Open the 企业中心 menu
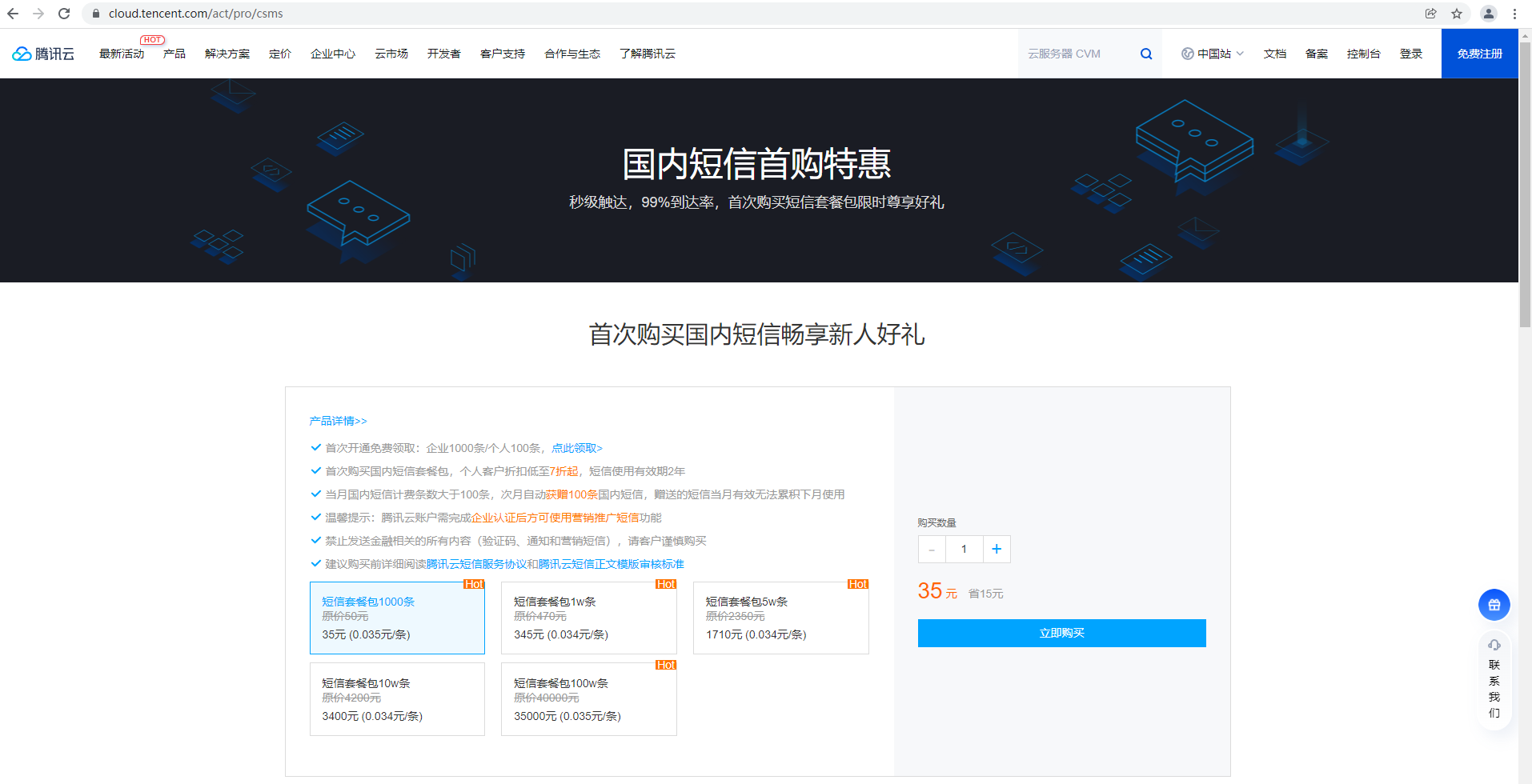The image size is (1532, 784). pos(333,54)
